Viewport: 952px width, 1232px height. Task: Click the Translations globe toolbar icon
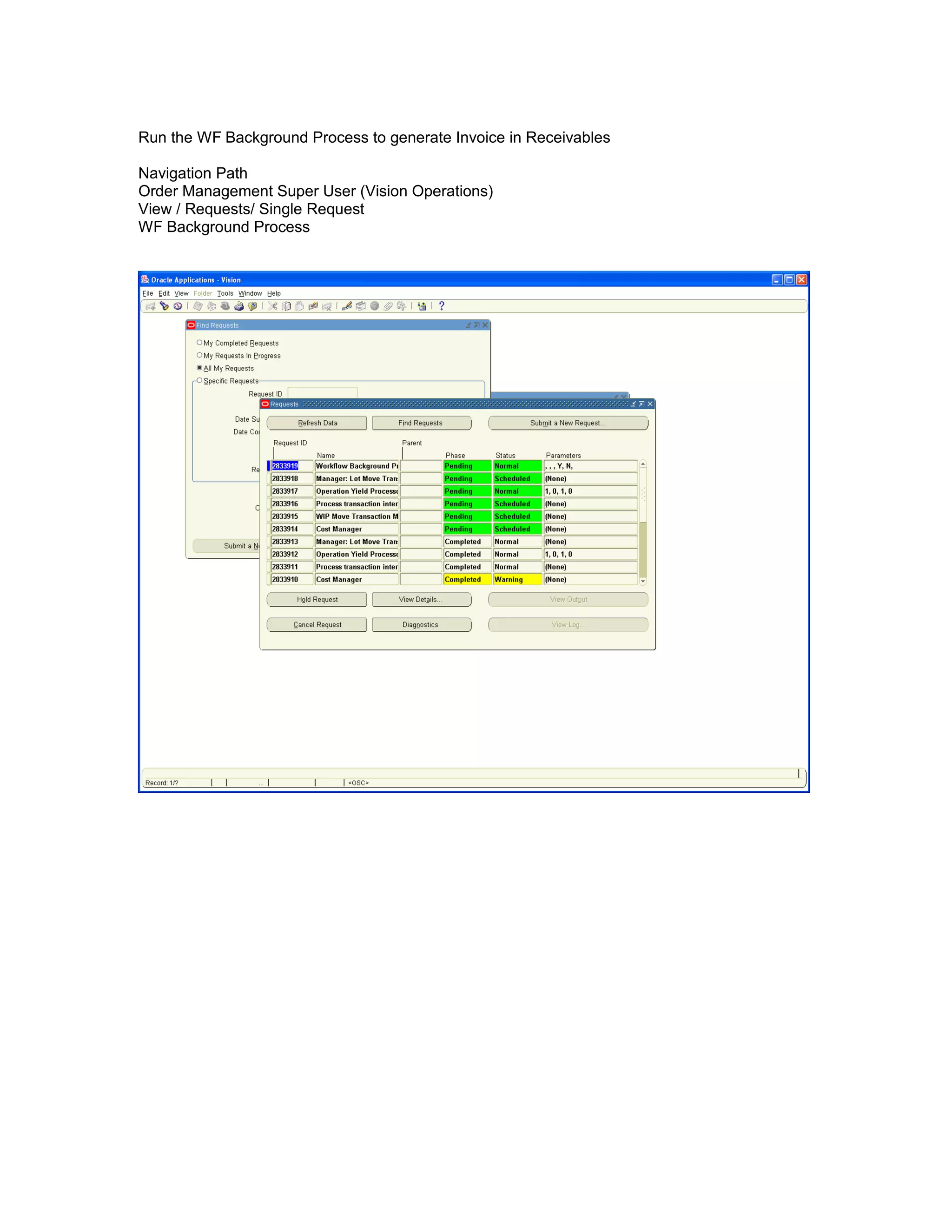(374, 306)
